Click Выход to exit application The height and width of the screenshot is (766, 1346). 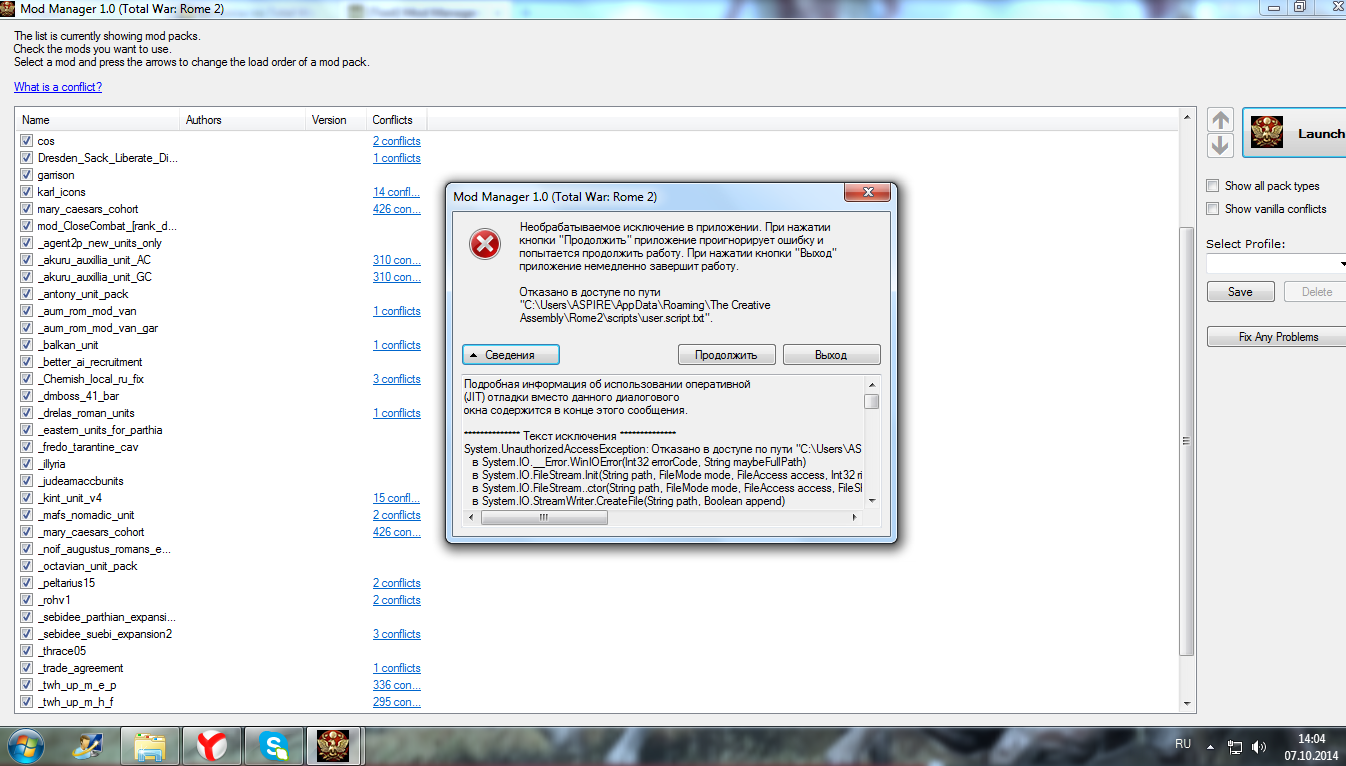point(831,355)
